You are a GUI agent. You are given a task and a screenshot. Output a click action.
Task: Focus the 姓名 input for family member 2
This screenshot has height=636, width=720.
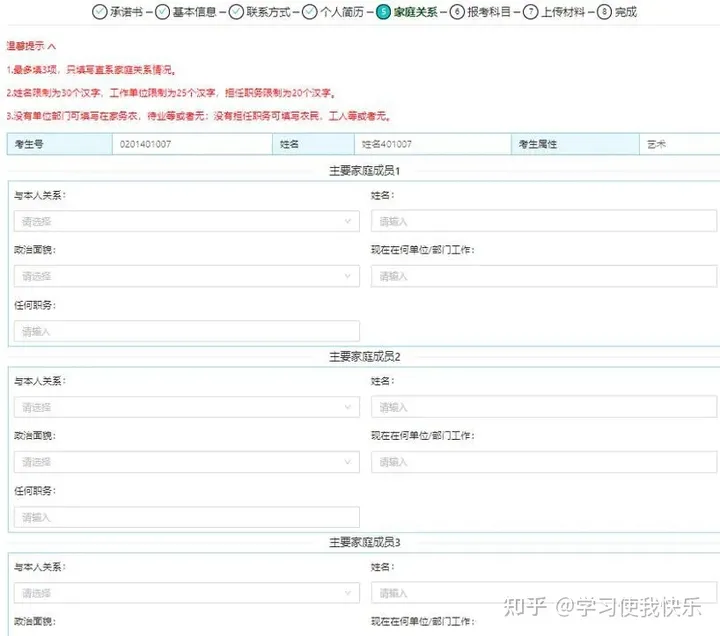[544, 407]
